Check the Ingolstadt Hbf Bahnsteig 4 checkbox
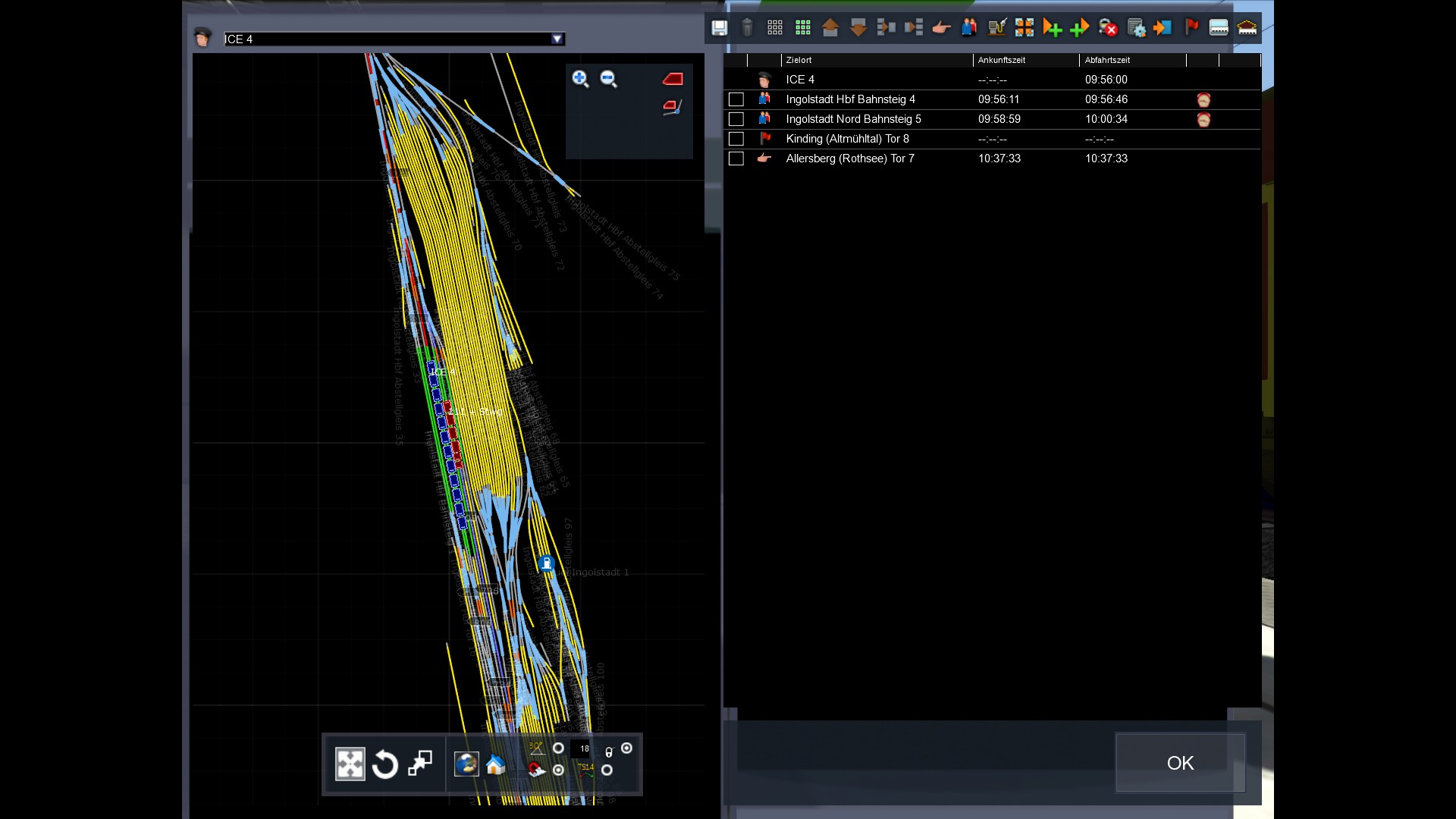This screenshot has height=819, width=1456. [x=736, y=99]
